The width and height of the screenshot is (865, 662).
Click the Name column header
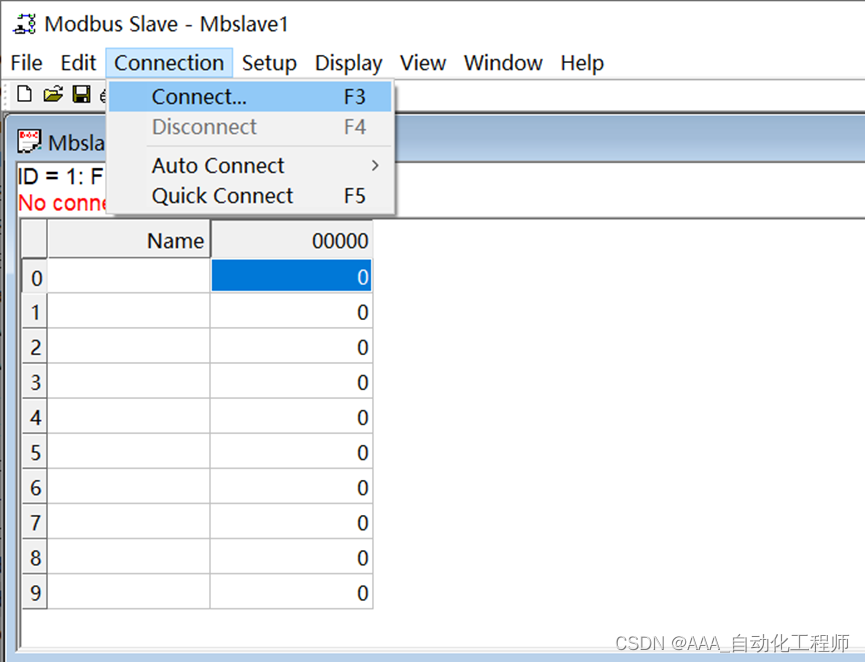pos(129,241)
